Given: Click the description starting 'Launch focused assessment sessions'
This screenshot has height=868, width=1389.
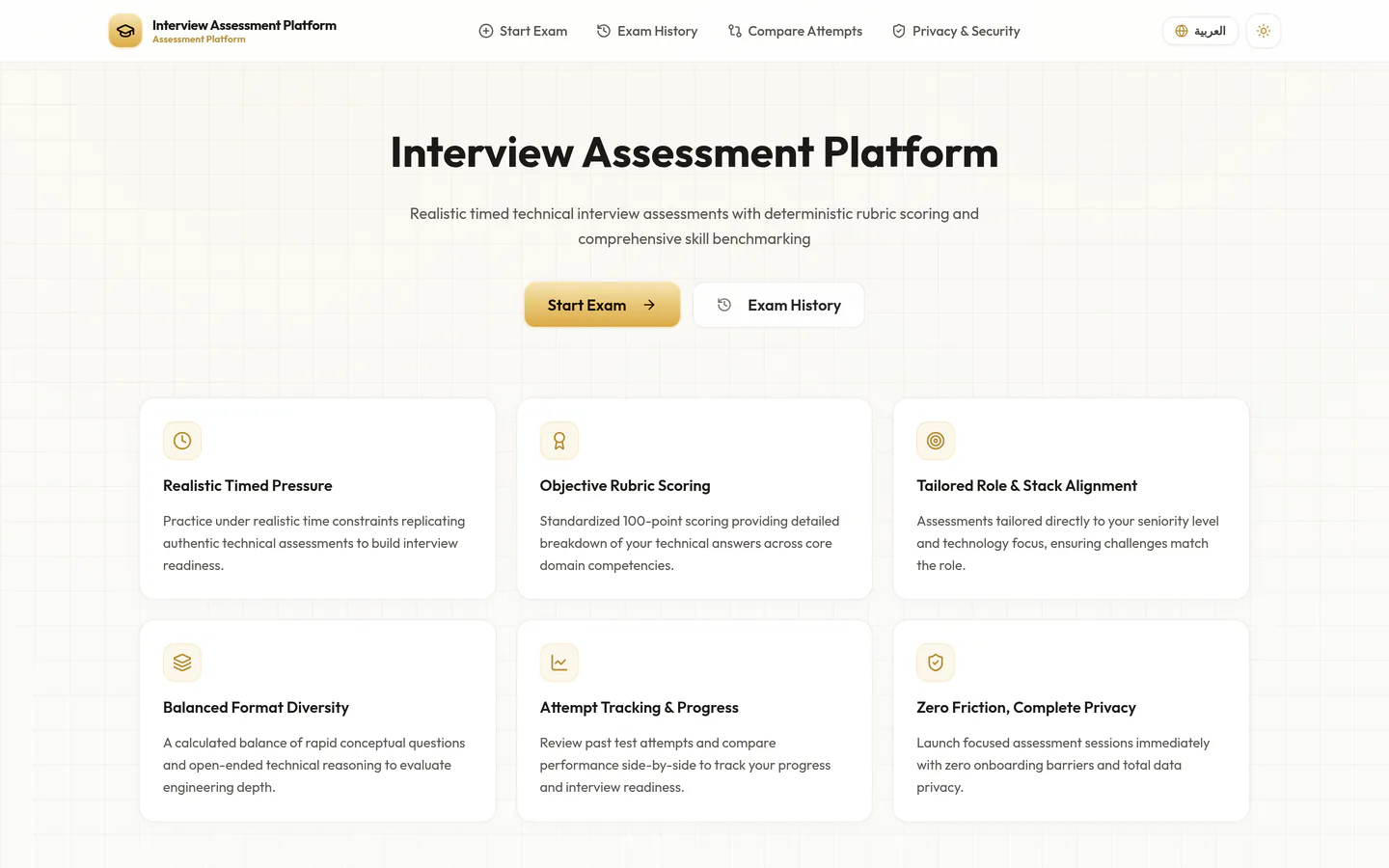Looking at the screenshot, I should 1063,765.
